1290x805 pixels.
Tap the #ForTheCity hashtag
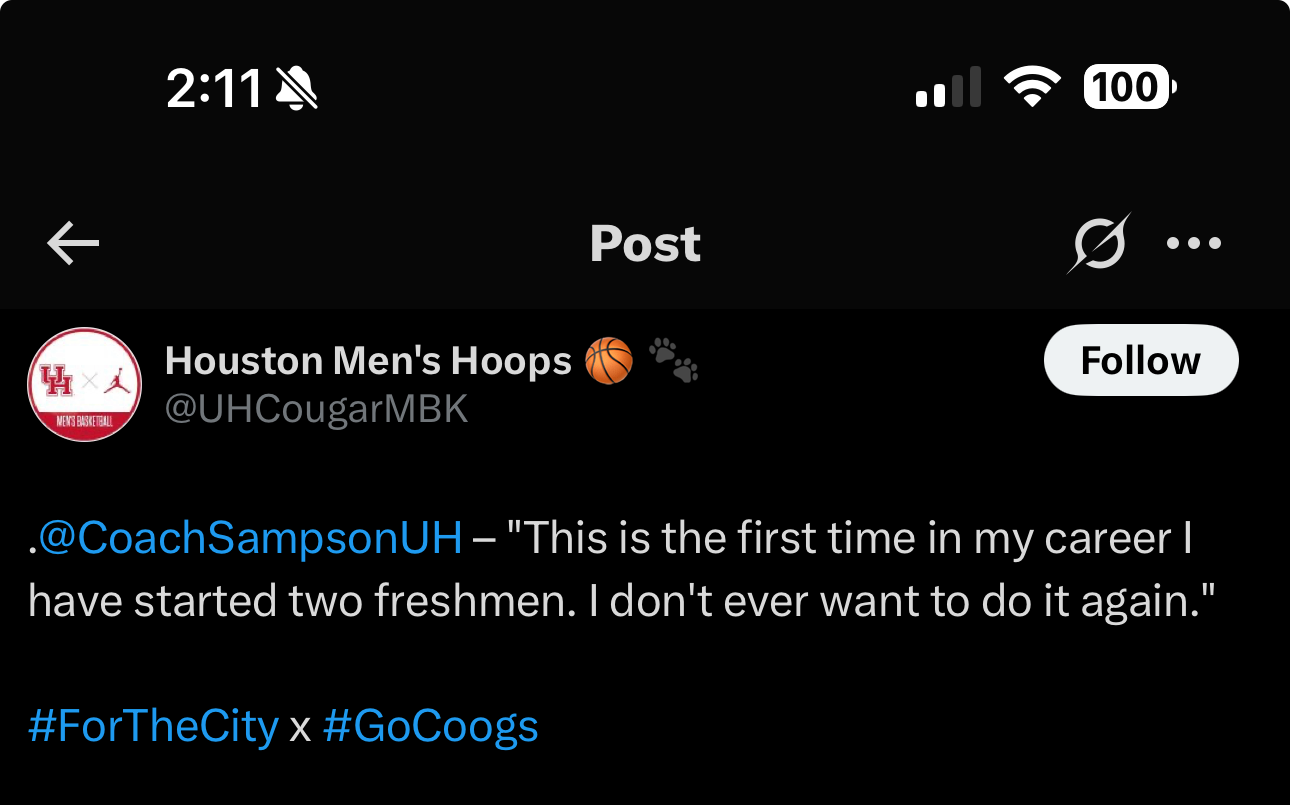point(153,726)
